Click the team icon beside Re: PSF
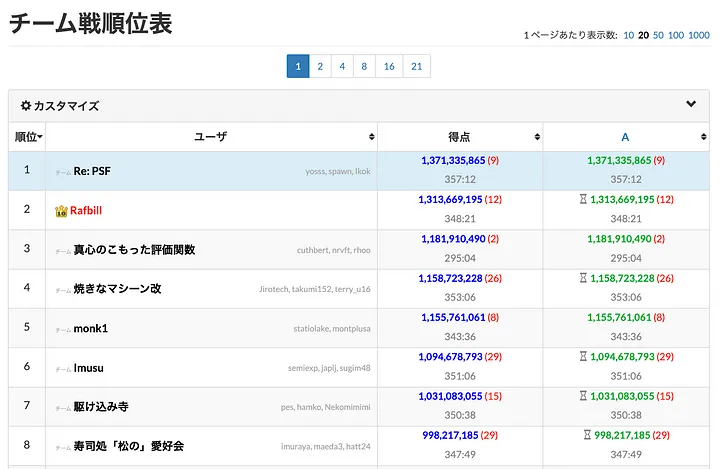Viewport: 720px width, 469px height. click(x=63, y=172)
